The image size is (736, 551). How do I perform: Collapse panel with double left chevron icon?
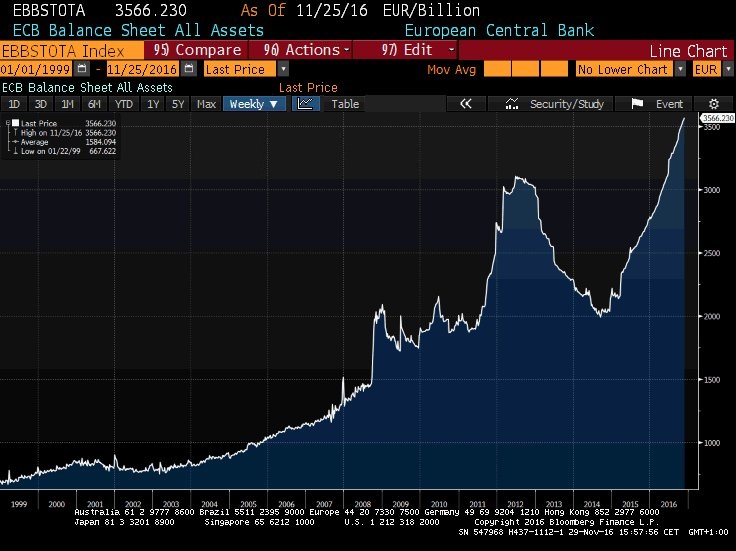466,104
